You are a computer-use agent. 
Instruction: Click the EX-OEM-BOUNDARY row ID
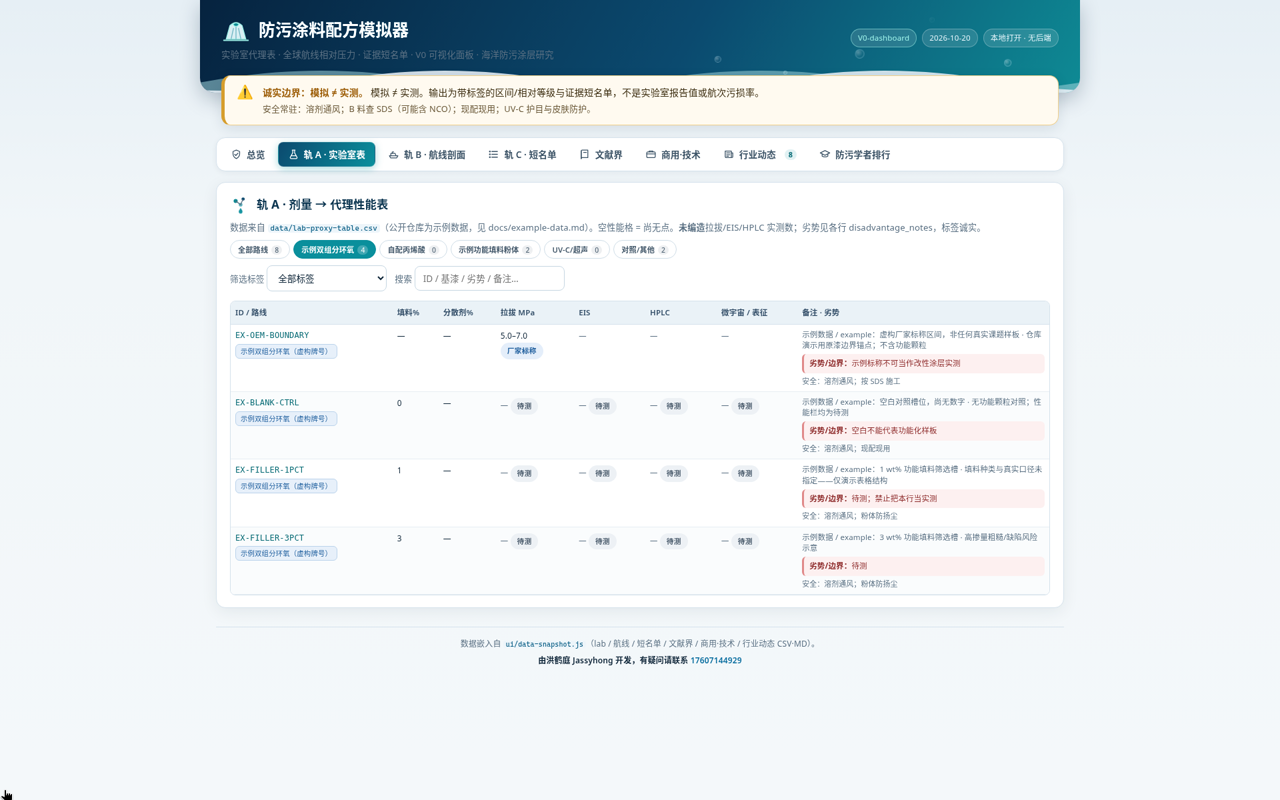[272, 335]
